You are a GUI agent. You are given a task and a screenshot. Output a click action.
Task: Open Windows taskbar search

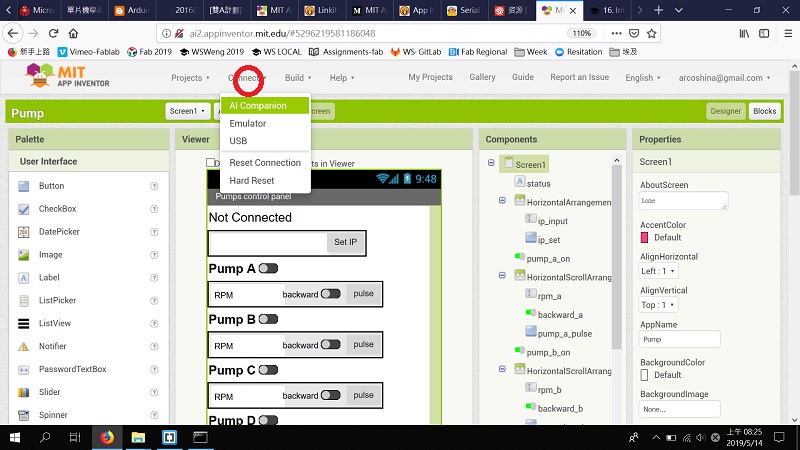click(45, 437)
